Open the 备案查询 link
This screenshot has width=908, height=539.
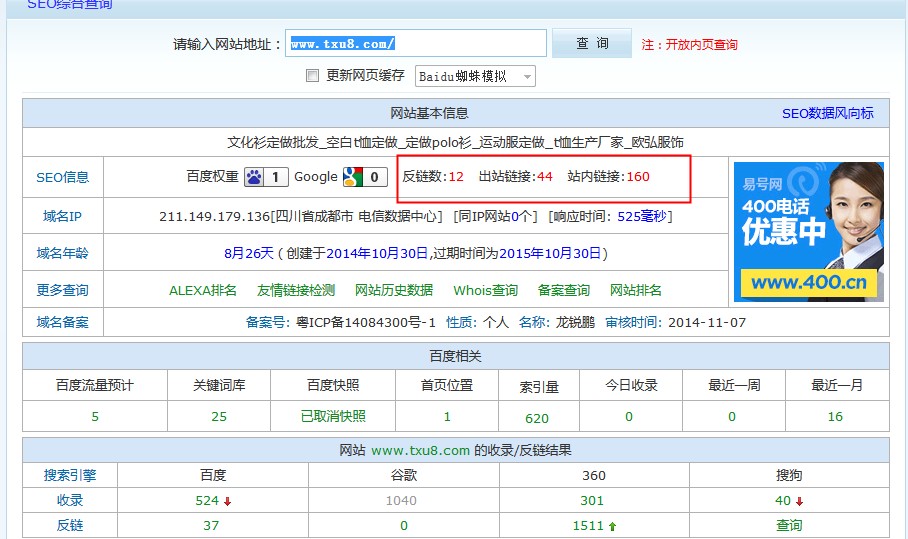click(x=564, y=290)
